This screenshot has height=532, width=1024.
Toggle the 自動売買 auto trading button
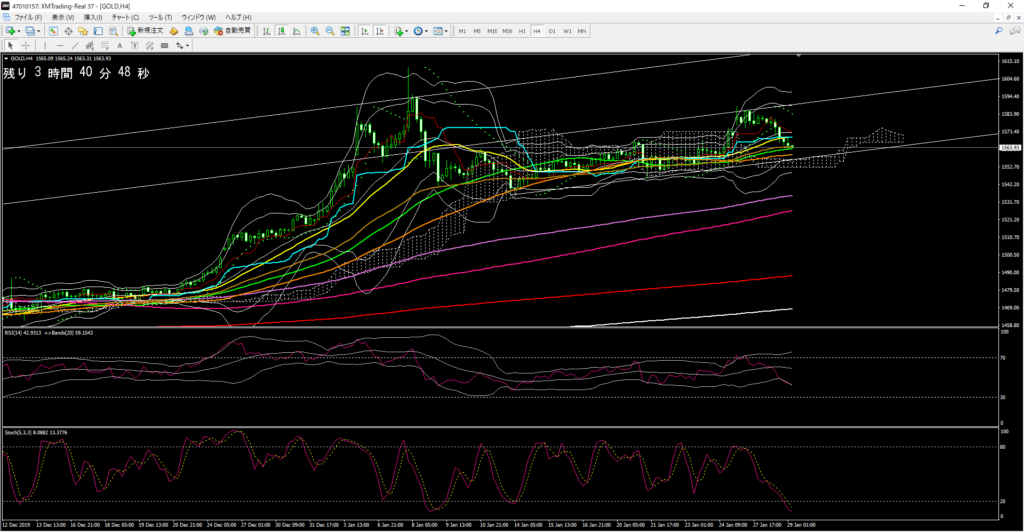point(232,31)
